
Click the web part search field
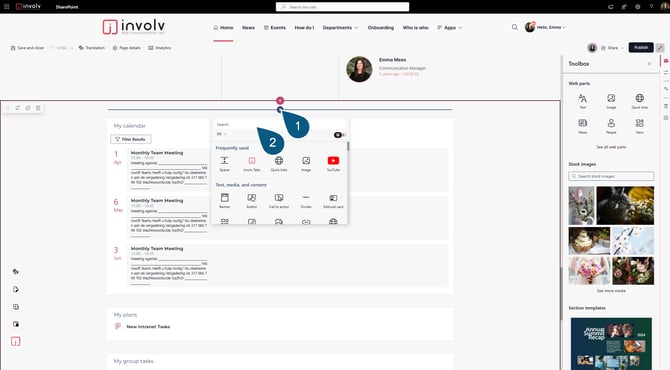tap(280, 124)
